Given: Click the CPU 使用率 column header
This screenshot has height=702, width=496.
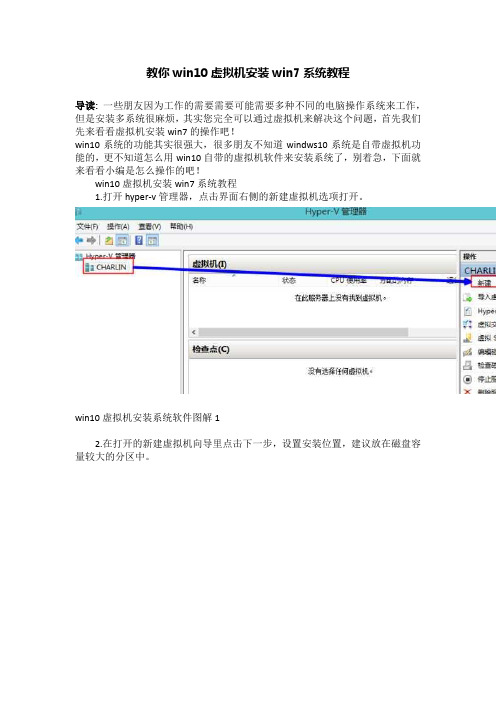Looking at the screenshot, I should tap(349, 281).
